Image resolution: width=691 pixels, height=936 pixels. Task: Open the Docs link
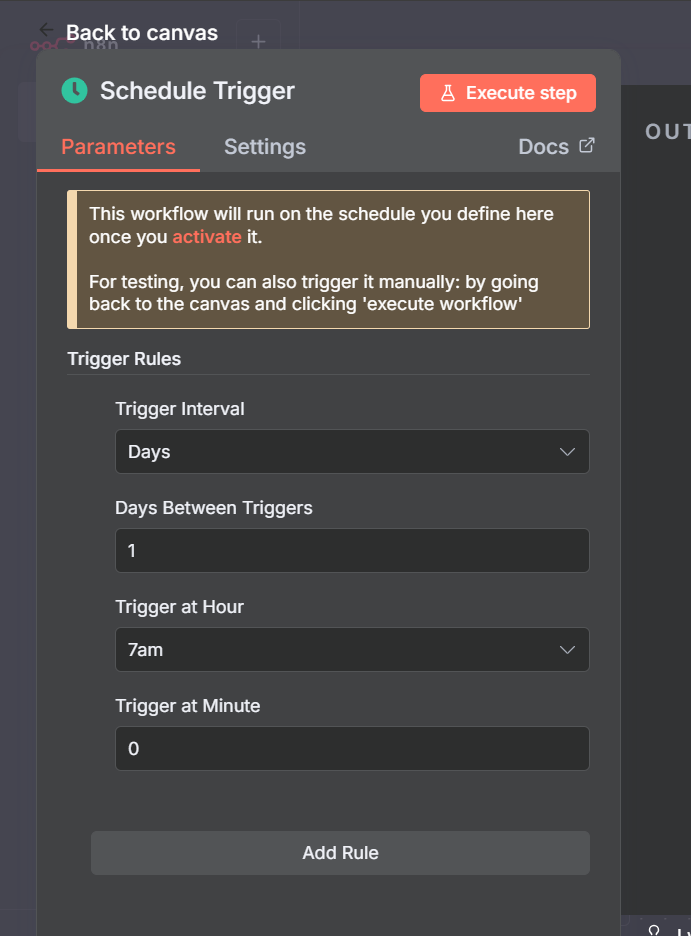click(x=544, y=147)
